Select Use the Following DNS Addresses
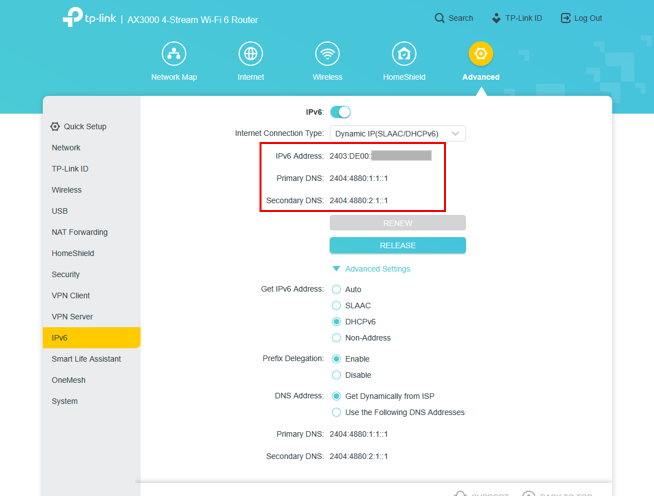The width and height of the screenshot is (654, 496). click(337, 412)
